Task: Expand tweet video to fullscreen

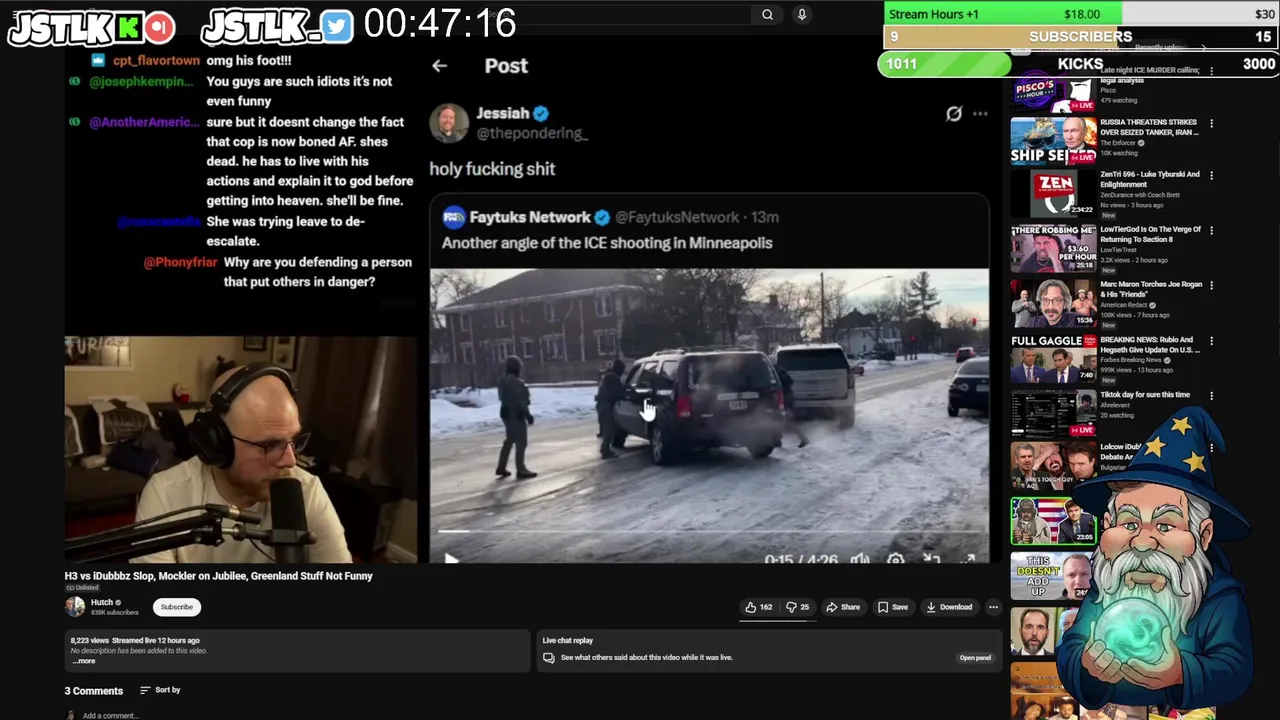Action: (968, 560)
